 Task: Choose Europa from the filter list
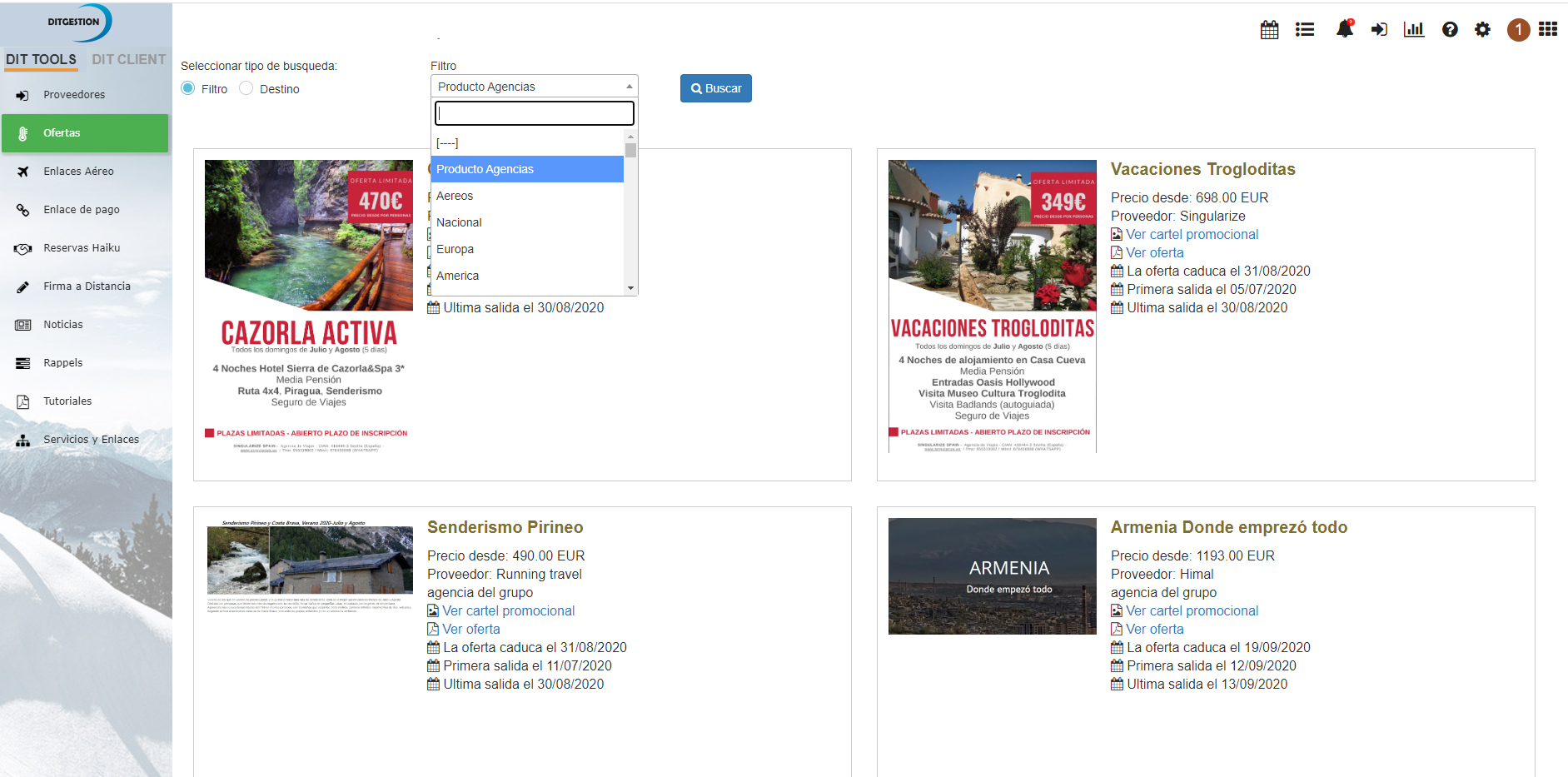click(x=455, y=249)
